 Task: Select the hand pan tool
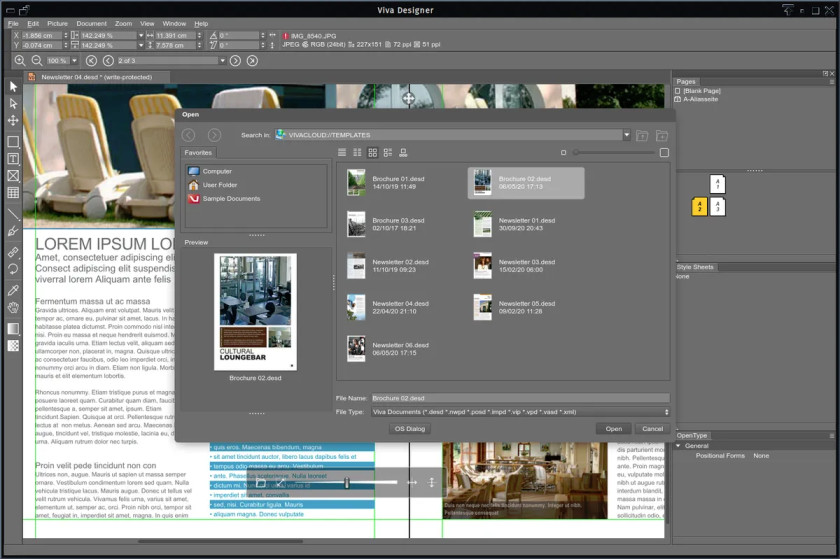pyautogui.click(x=13, y=308)
